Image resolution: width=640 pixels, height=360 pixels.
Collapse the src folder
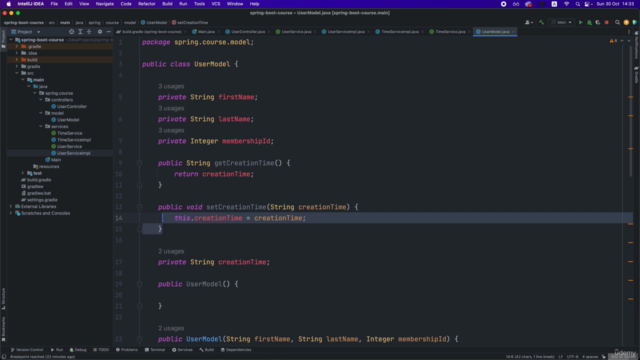point(17,73)
